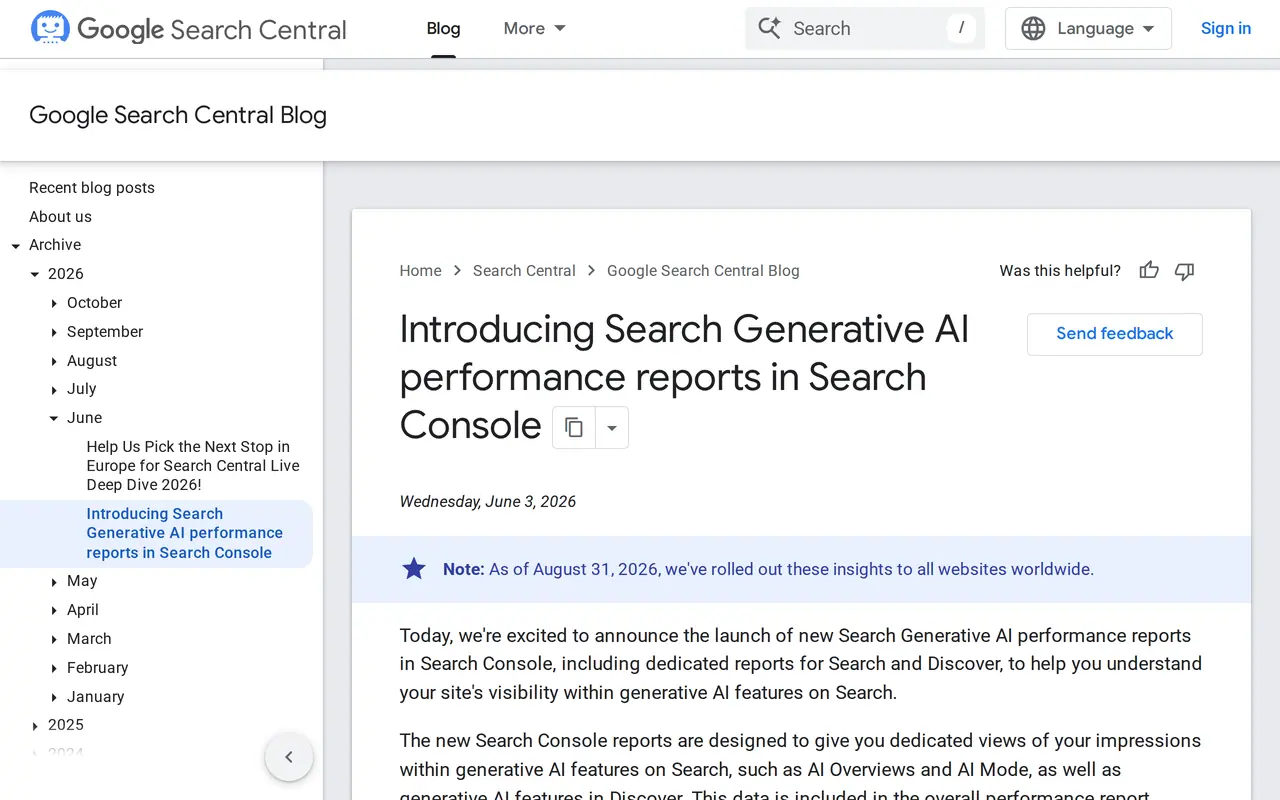Expand the April archive month
This screenshot has height=800, width=1280.
point(54,611)
